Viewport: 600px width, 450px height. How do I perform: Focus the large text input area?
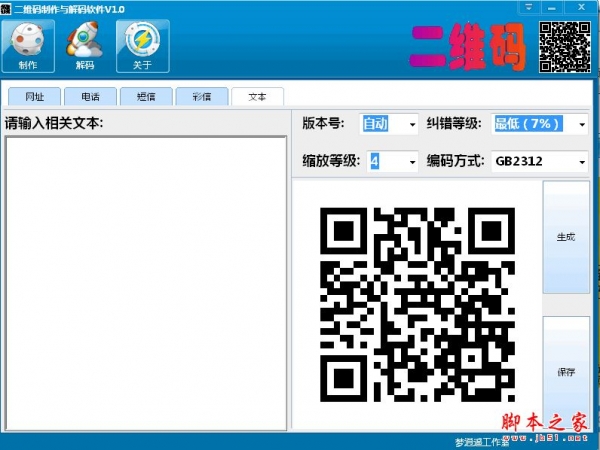146,283
